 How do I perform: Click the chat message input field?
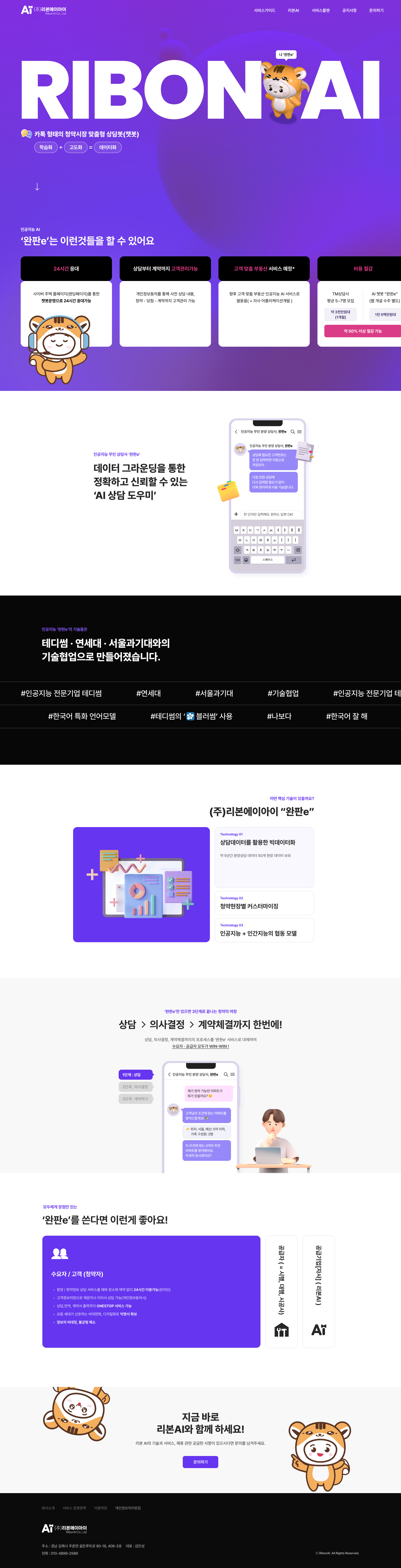point(271,514)
